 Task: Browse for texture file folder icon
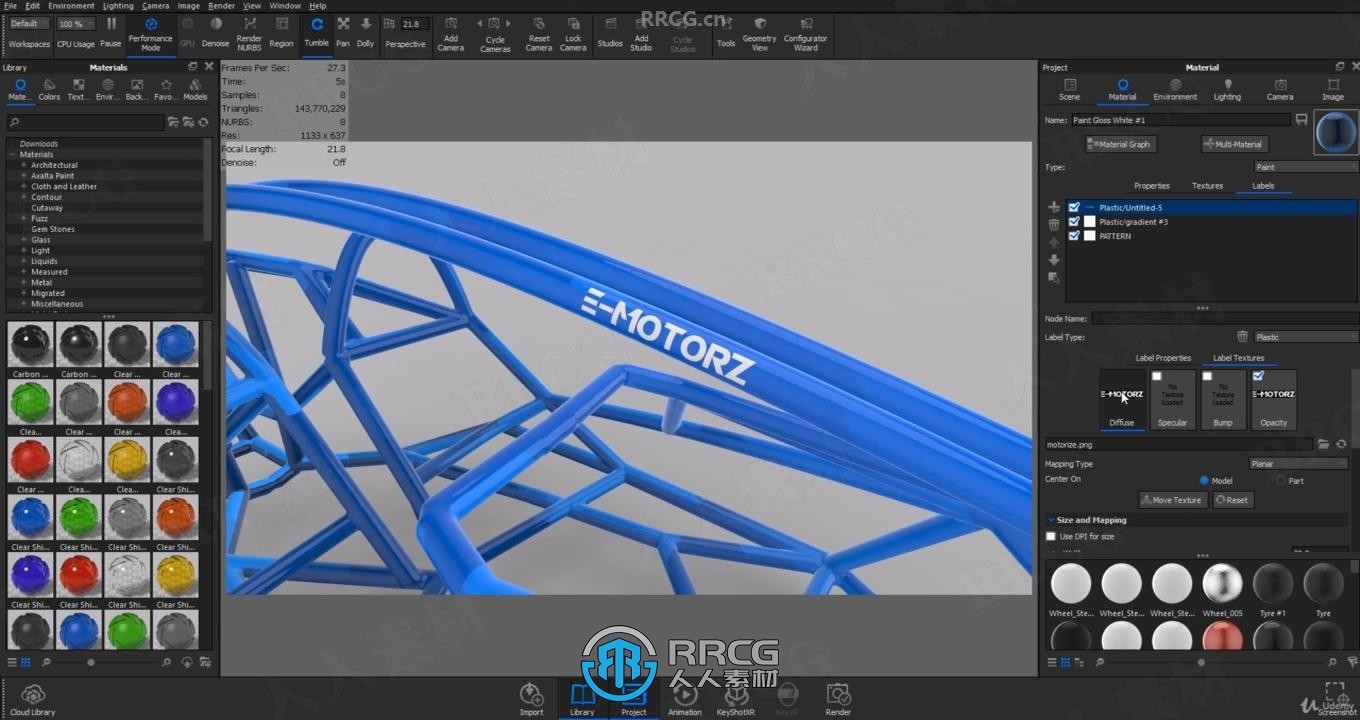pos(1324,444)
